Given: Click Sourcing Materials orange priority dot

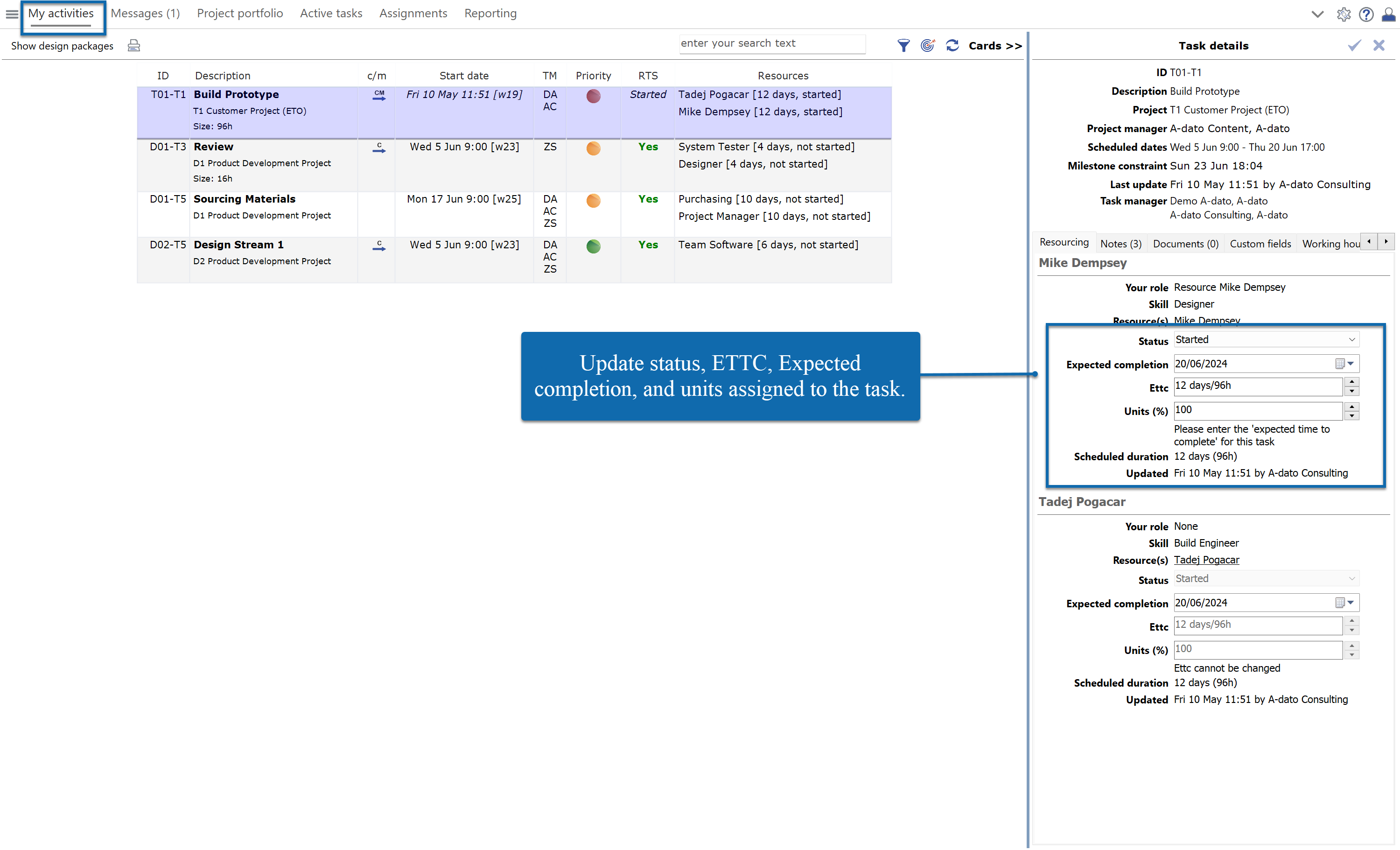Looking at the screenshot, I should click(593, 201).
